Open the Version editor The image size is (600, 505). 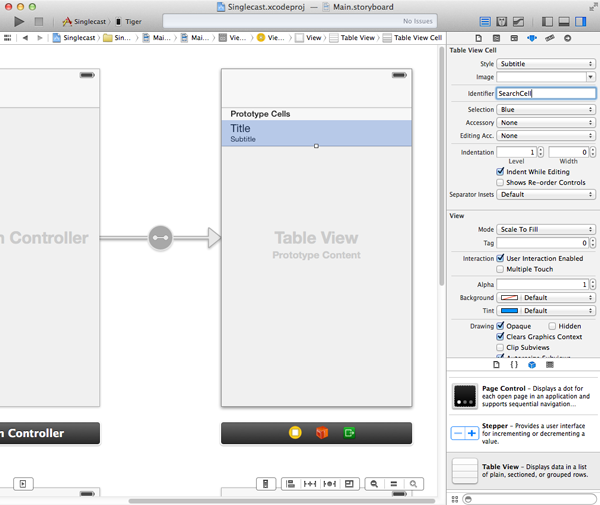tap(518, 22)
